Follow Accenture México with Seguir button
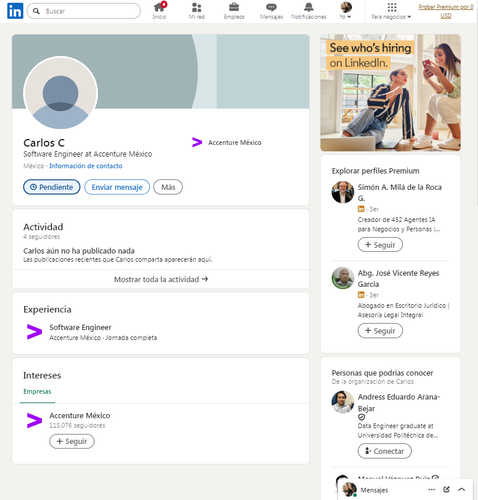This screenshot has height=500, width=478. tap(72, 441)
